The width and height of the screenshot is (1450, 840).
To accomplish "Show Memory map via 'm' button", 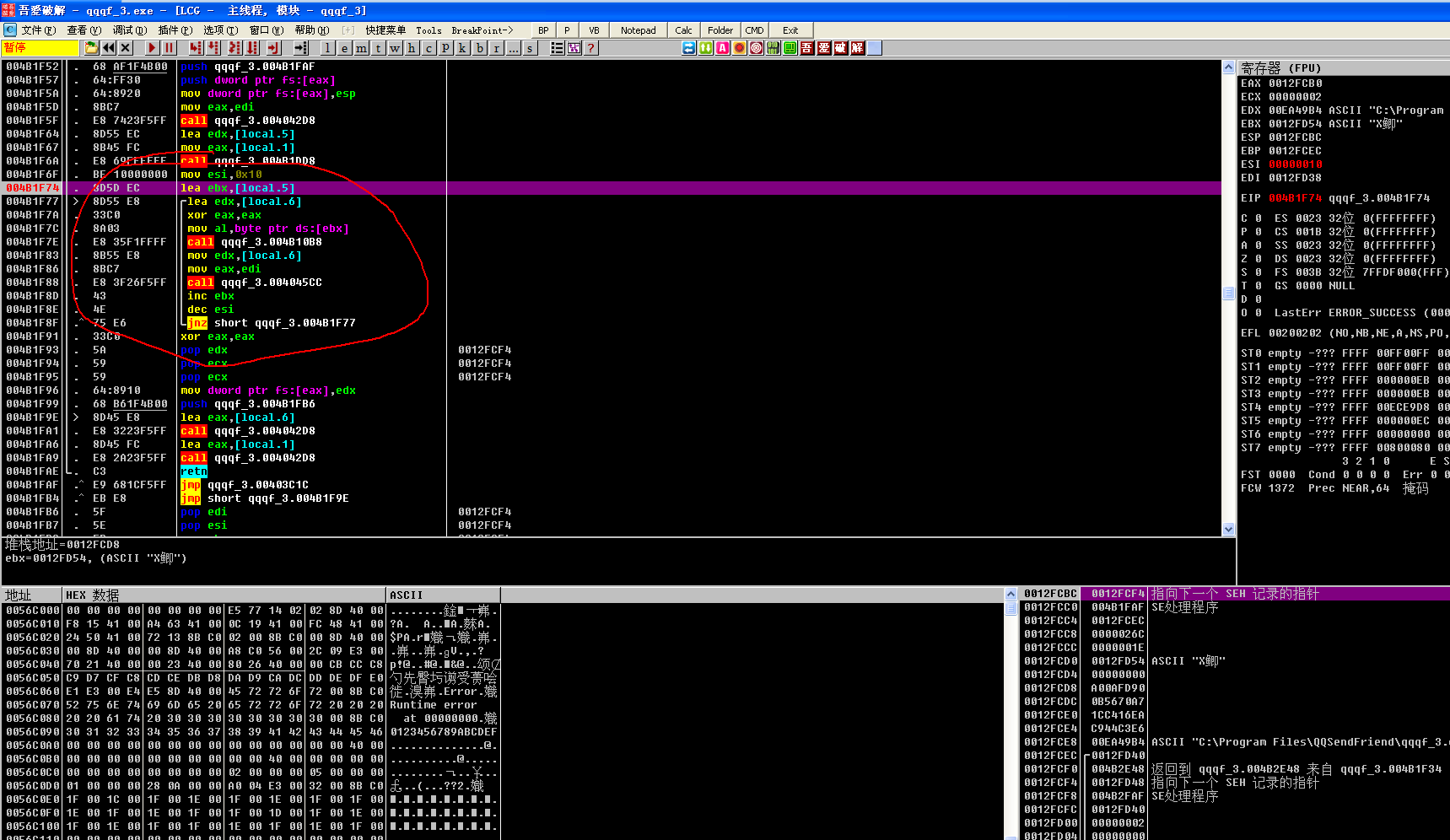I will pyautogui.click(x=361, y=48).
